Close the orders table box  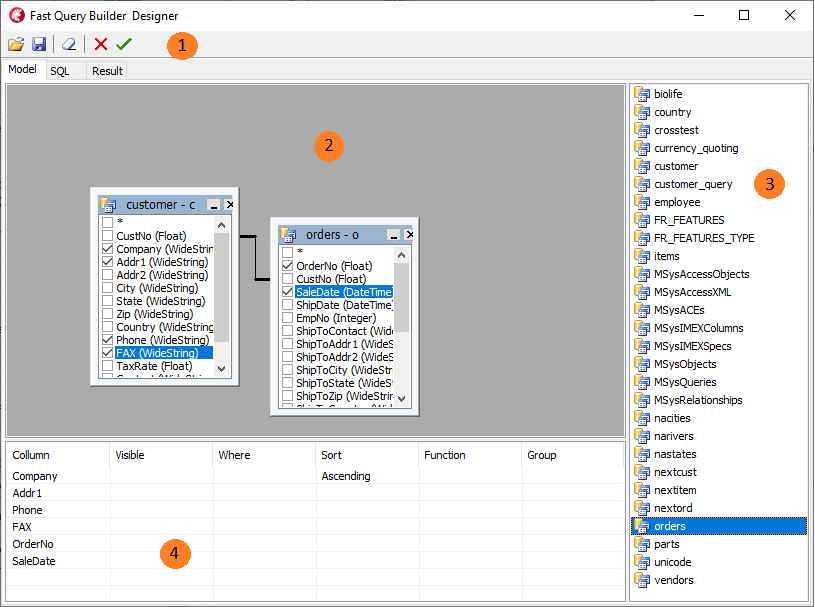coord(409,235)
